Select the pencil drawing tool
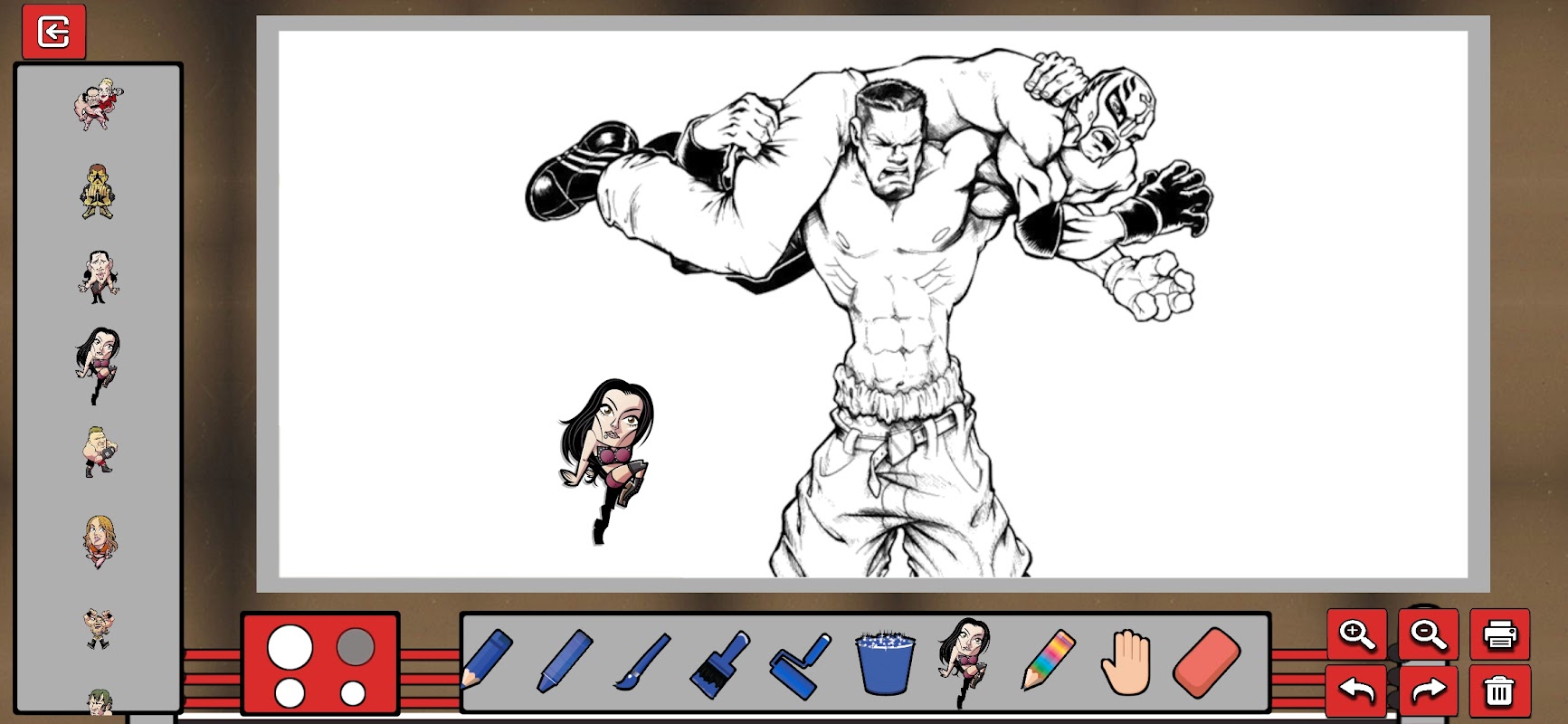Viewport: 1568px width, 724px height. click(486, 661)
